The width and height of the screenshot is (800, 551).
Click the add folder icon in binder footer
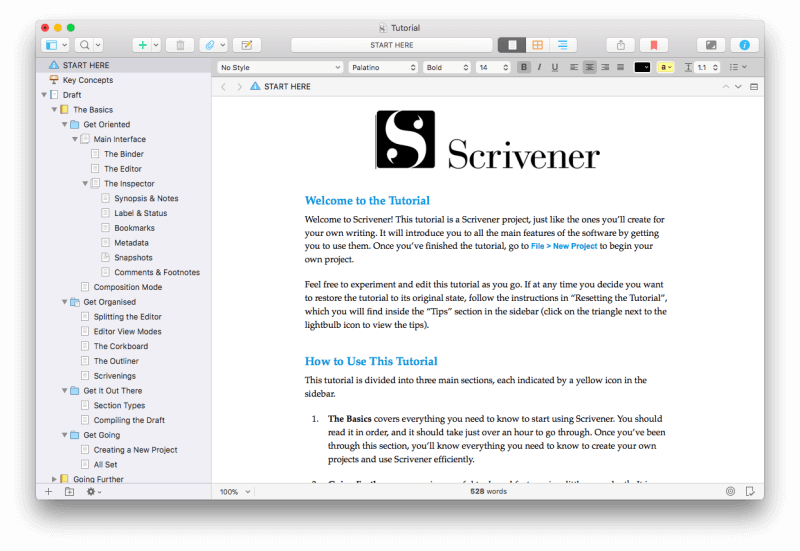point(69,492)
